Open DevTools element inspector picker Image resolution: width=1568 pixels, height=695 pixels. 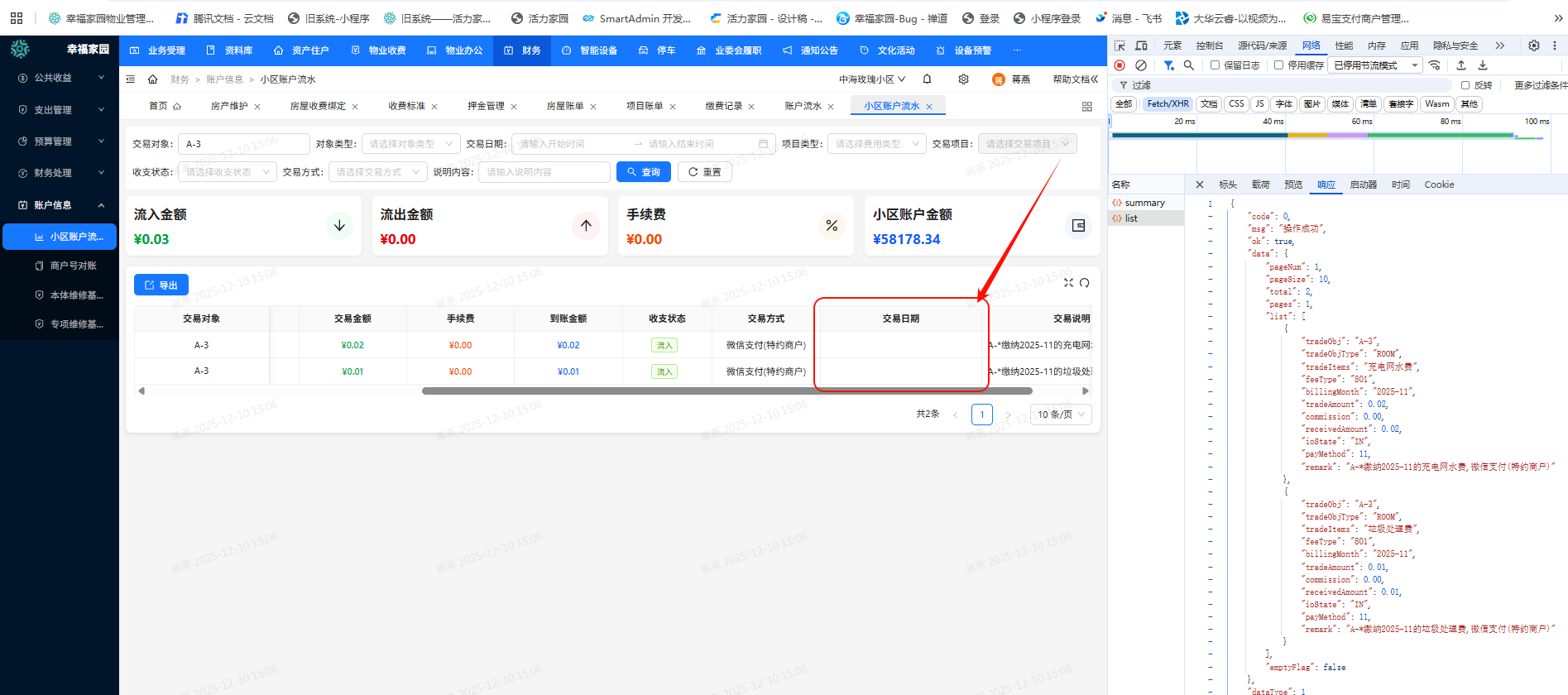tap(1120, 46)
